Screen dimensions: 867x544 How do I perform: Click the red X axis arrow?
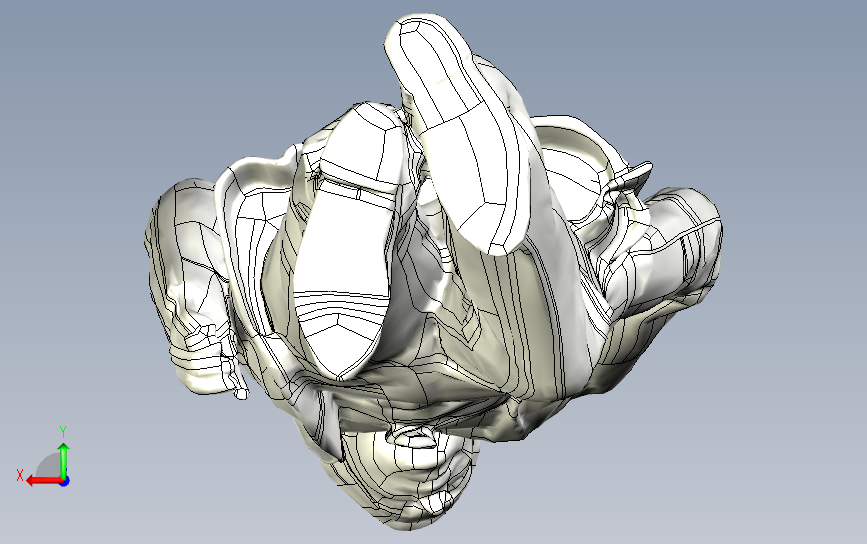pyautogui.click(x=43, y=480)
